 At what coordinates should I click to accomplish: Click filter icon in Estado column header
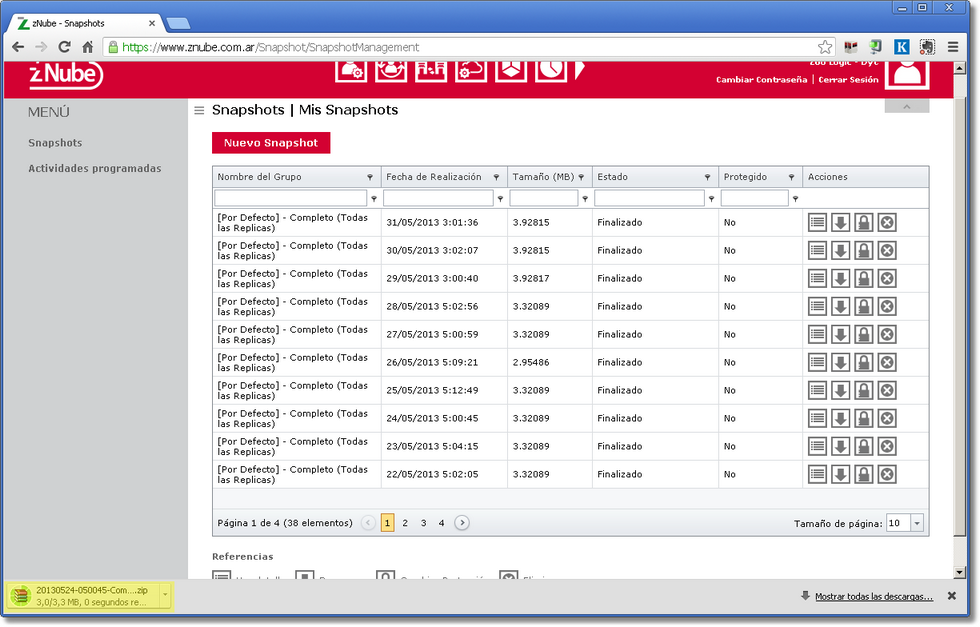(x=708, y=177)
